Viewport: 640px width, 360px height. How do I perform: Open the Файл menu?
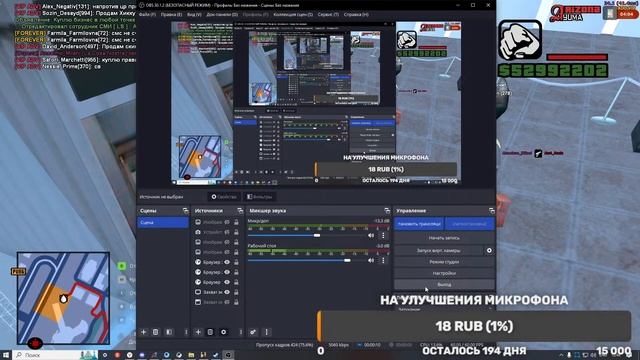pyautogui.click(x=147, y=14)
